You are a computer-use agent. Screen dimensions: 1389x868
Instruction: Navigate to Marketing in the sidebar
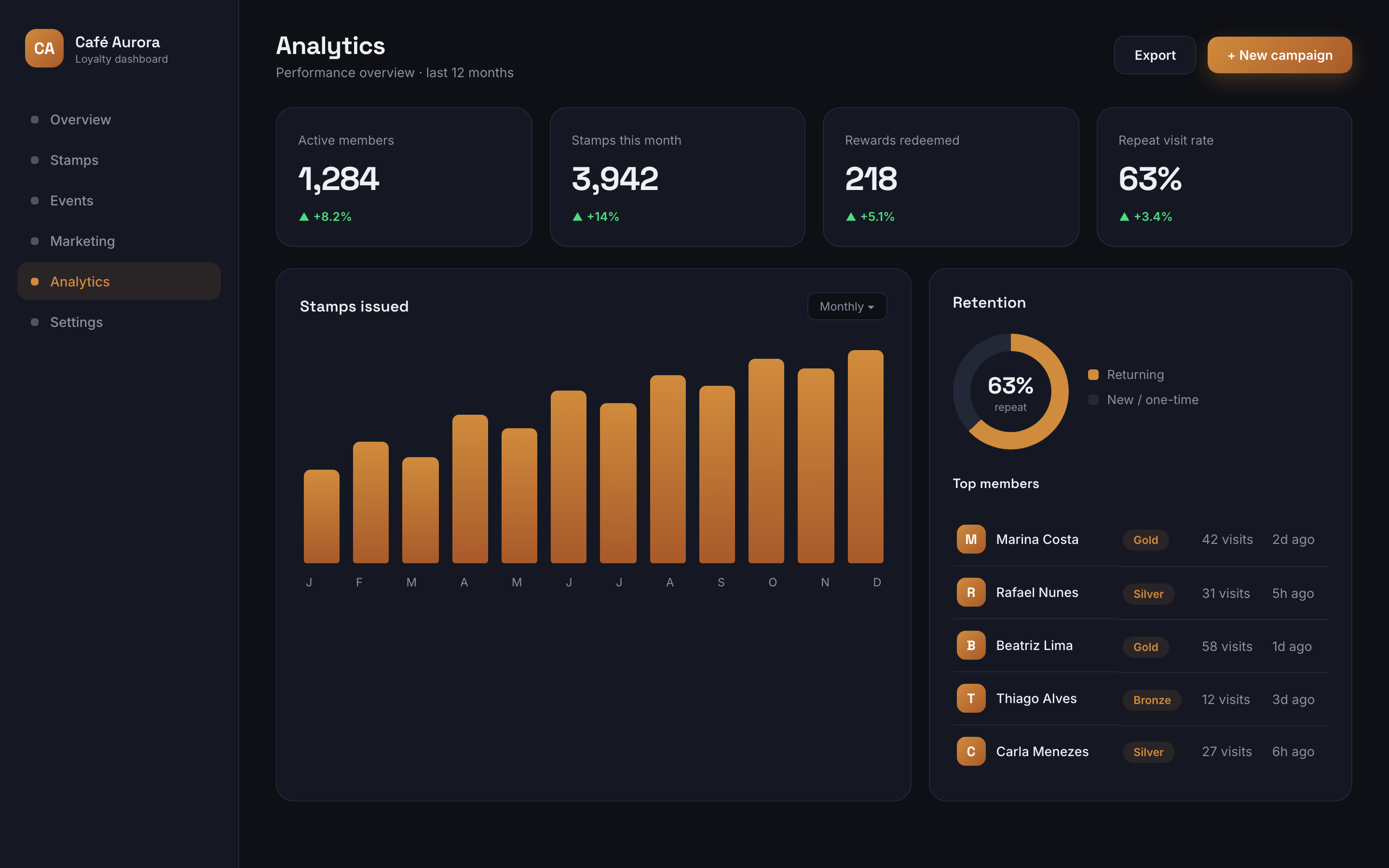point(119,241)
